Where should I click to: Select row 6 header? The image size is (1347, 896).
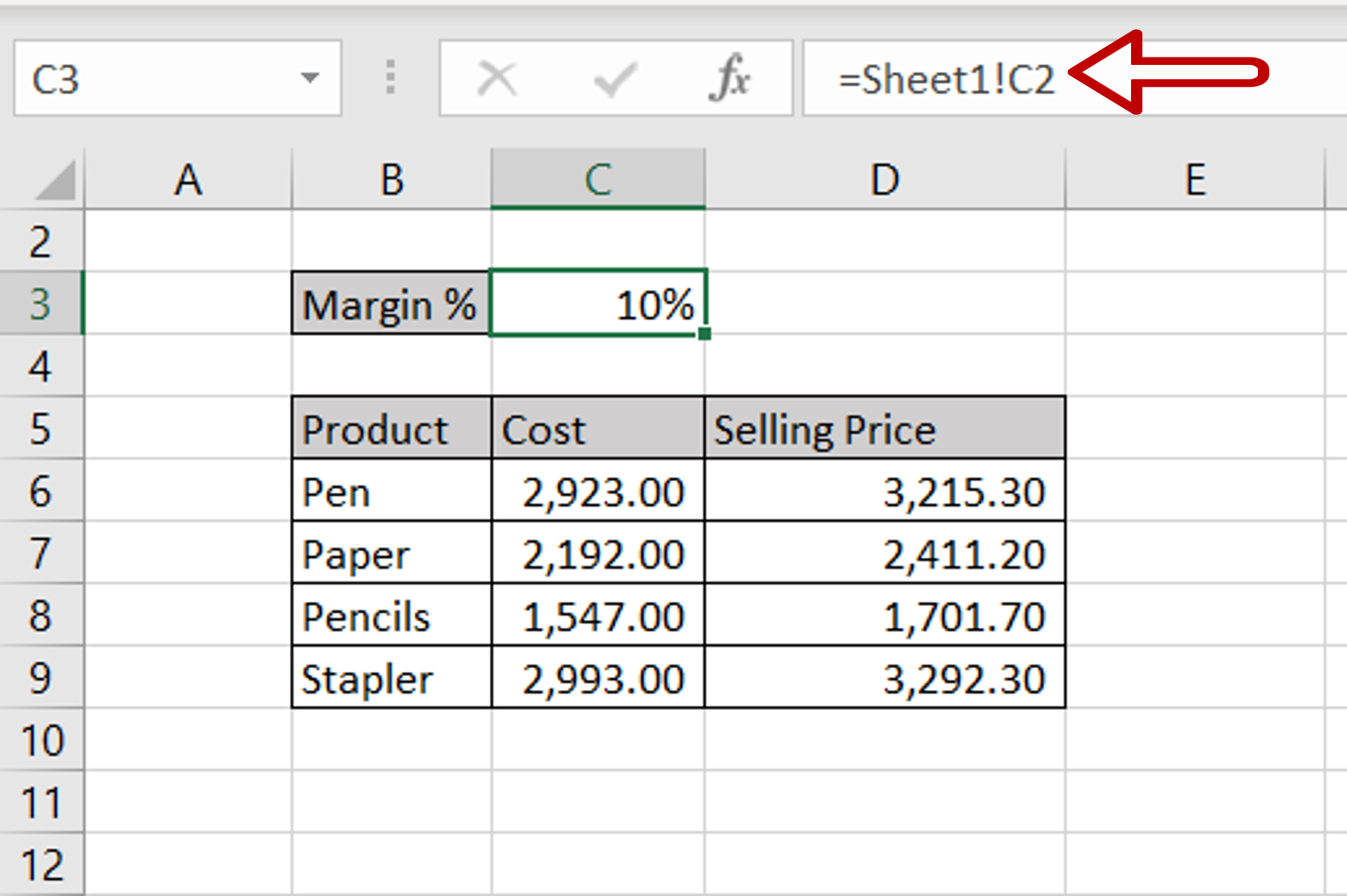pyautogui.click(x=42, y=491)
